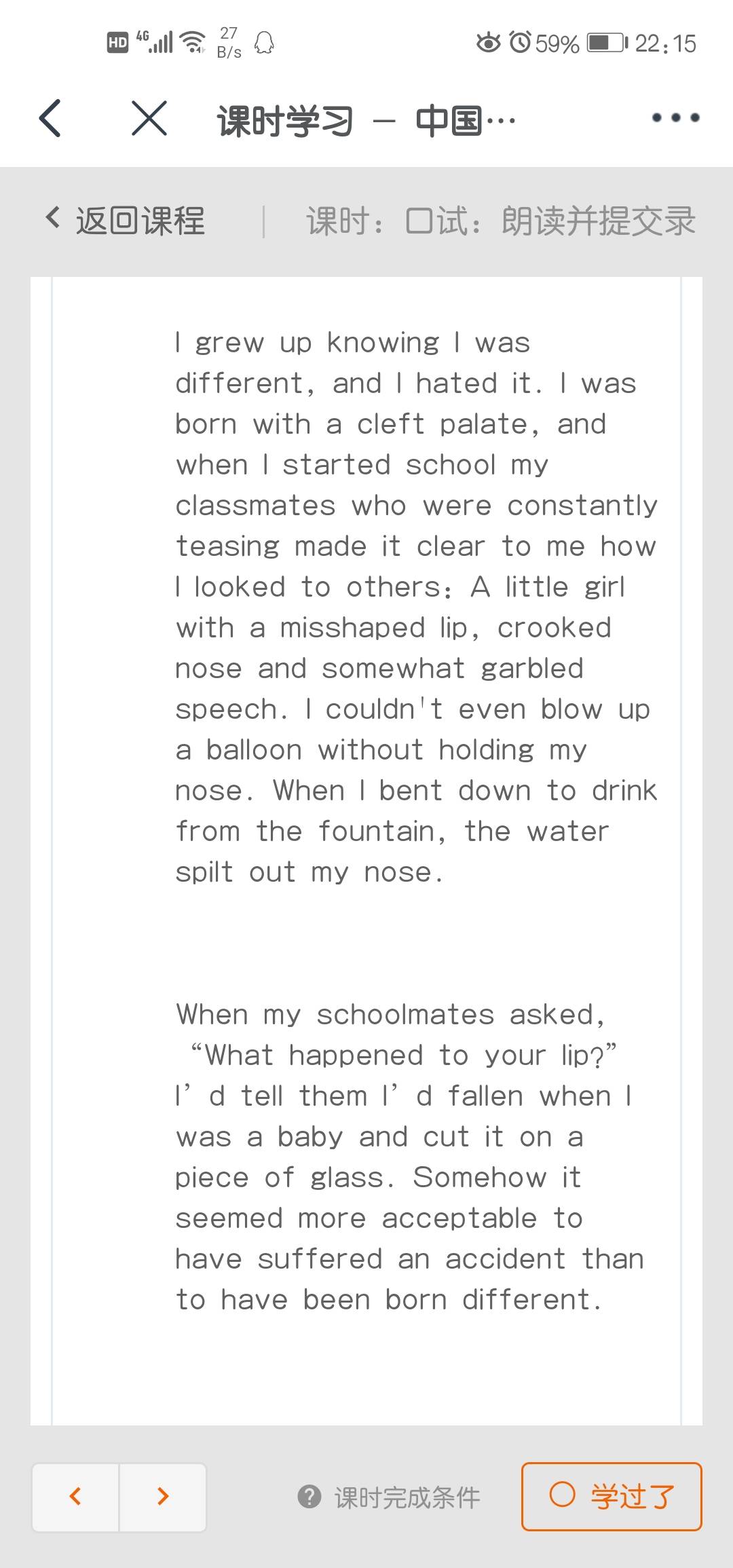Go to the previous lesson arrow
Image resolution: width=733 pixels, height=1568 pixels.
tap(76, 1496)
